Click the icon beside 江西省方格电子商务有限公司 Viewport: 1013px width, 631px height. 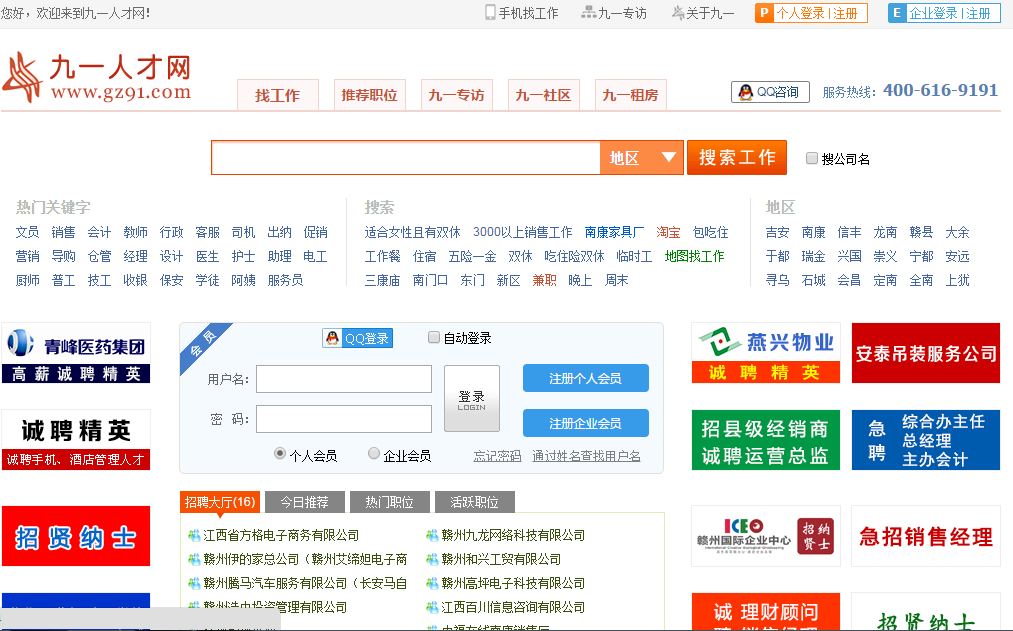[x=194, y=535]
